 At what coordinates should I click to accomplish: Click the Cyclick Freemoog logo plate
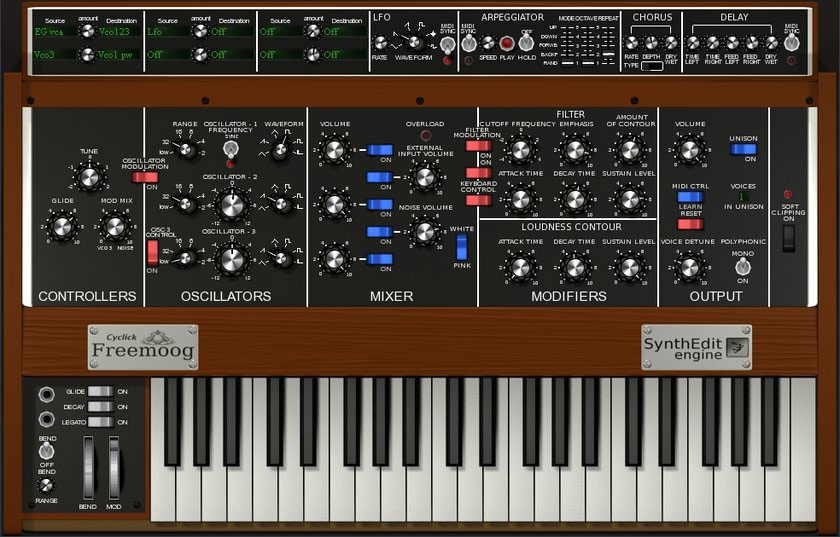pos(143,347)
